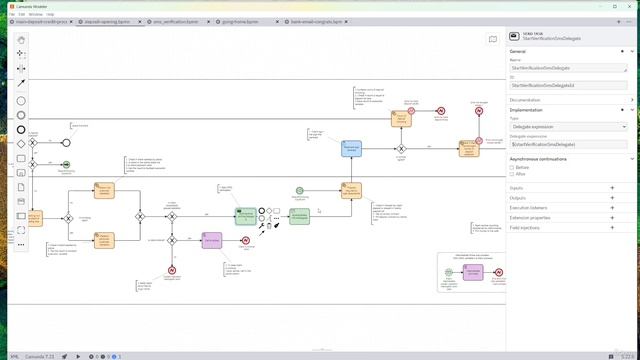
Task: Pick the intermediate event palette shape
Action: 21,115
